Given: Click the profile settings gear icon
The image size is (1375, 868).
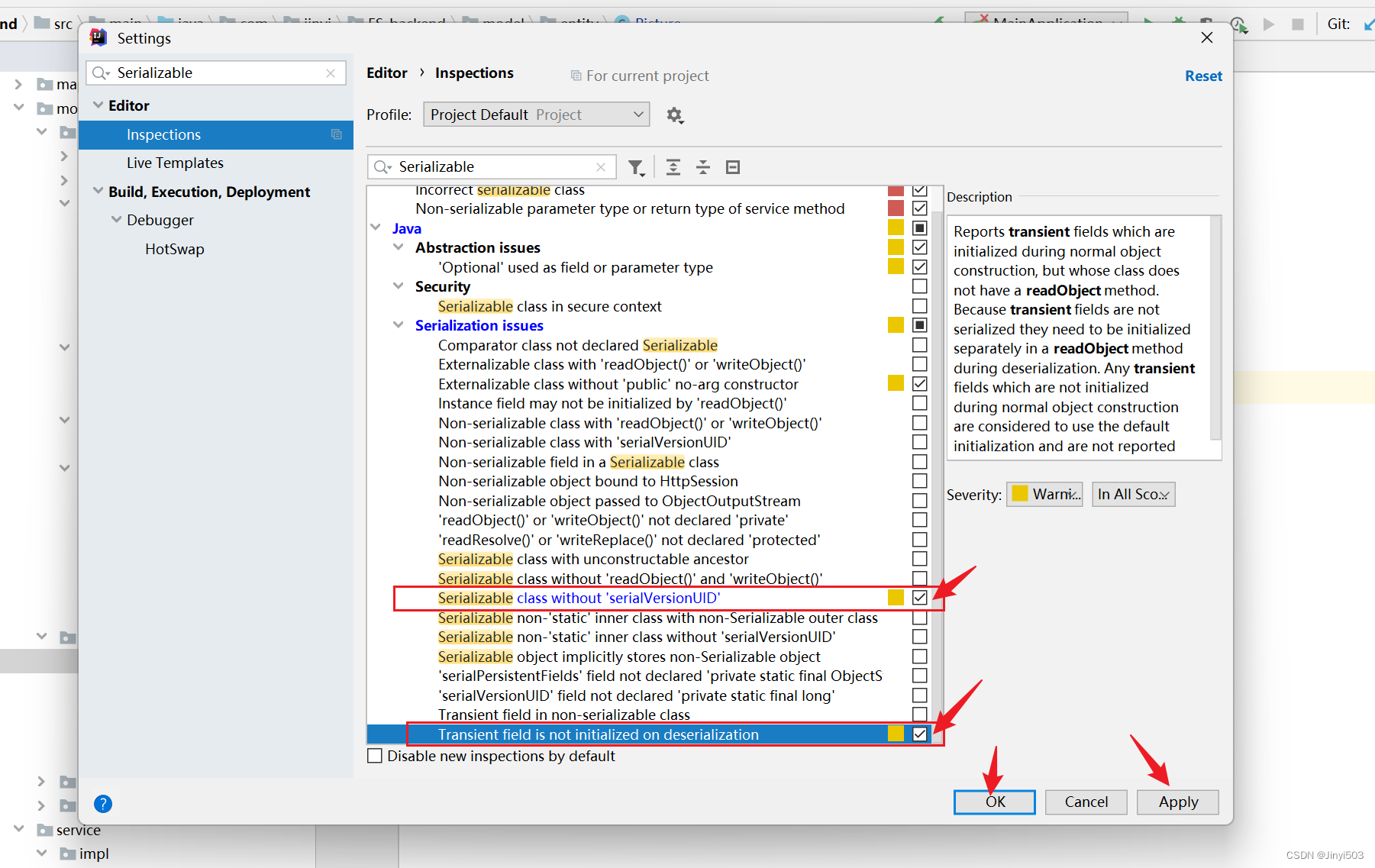Looking at the screenshot, I should tap(674, 115).
